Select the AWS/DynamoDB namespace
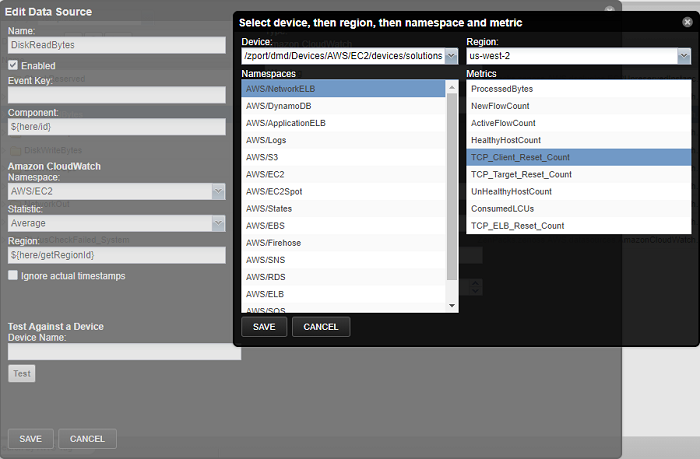Viewport: 700px width, 459px height. (343, 106)
